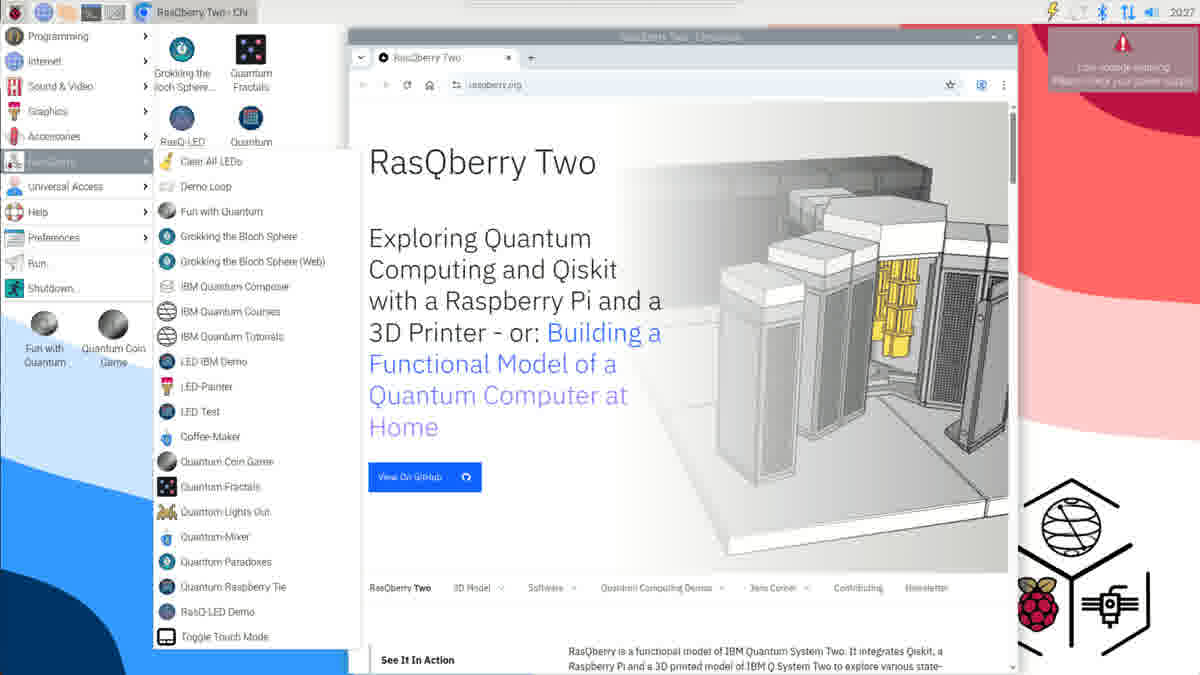
Task: Open Fun with Quantum desktop shortcut
Action: pos(45,340)
